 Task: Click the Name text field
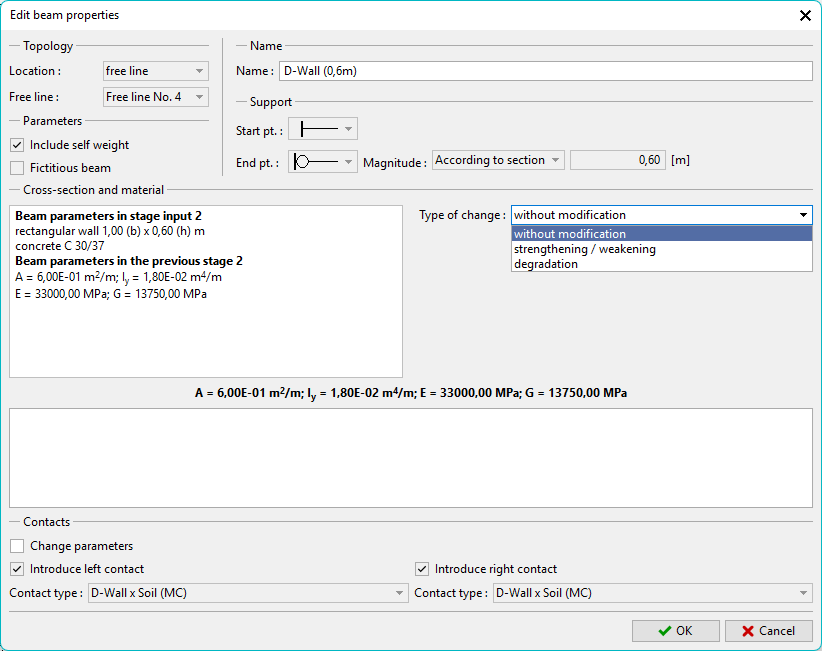click(x=545, y=71)
